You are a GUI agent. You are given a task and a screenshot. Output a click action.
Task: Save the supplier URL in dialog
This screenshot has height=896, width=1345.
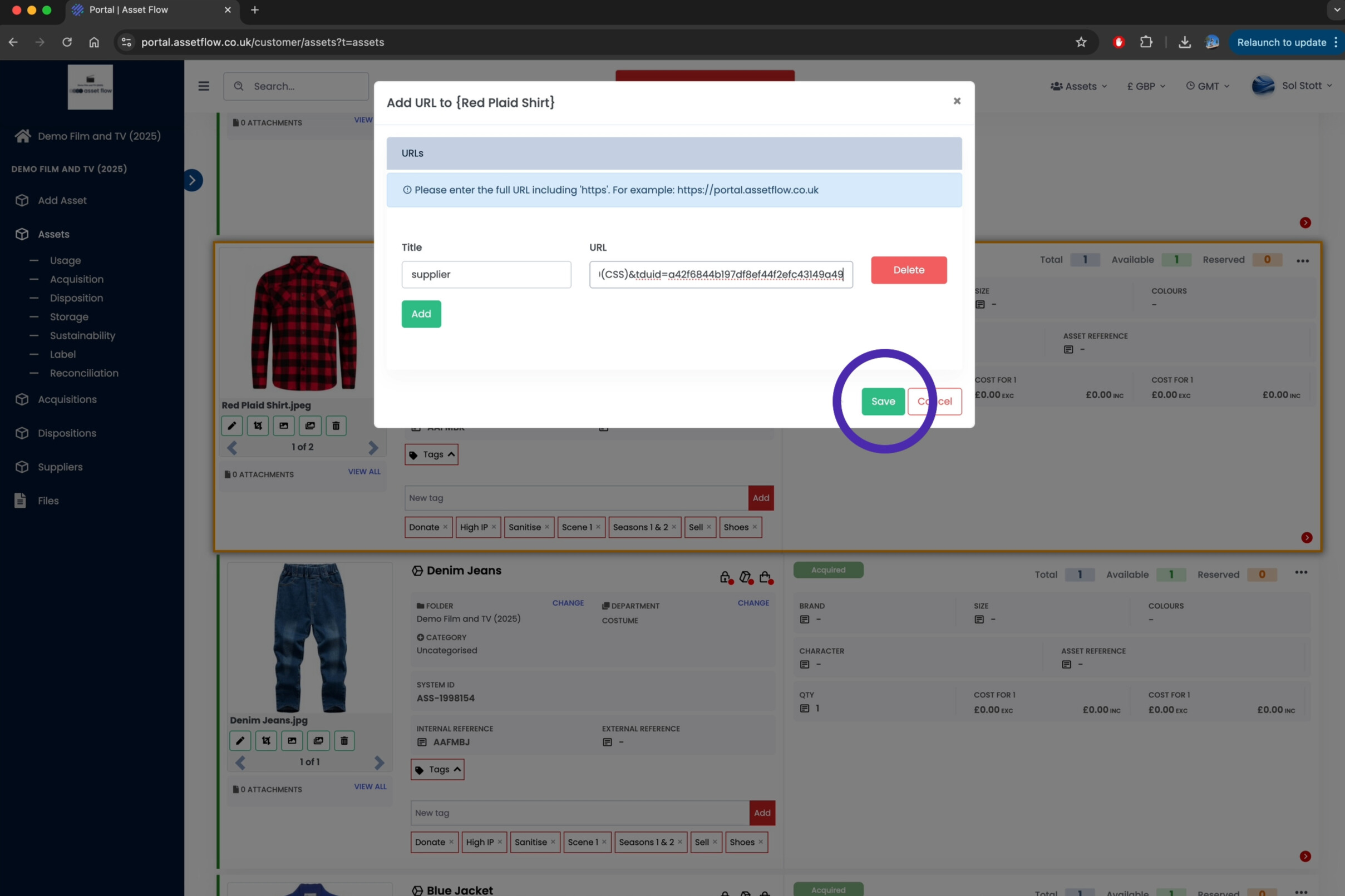[883, 401]
